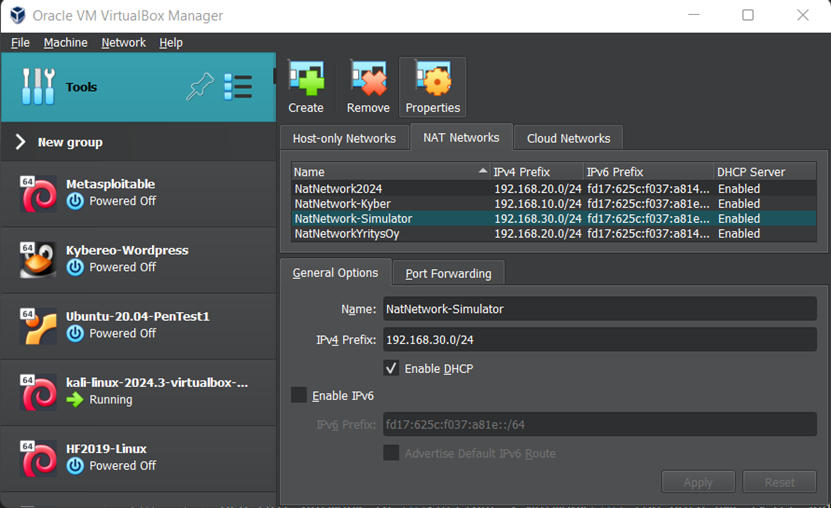Screen dimensions: 831x508
Task: Toggle the Properties toolbar icon
Action: pos(433,78)
